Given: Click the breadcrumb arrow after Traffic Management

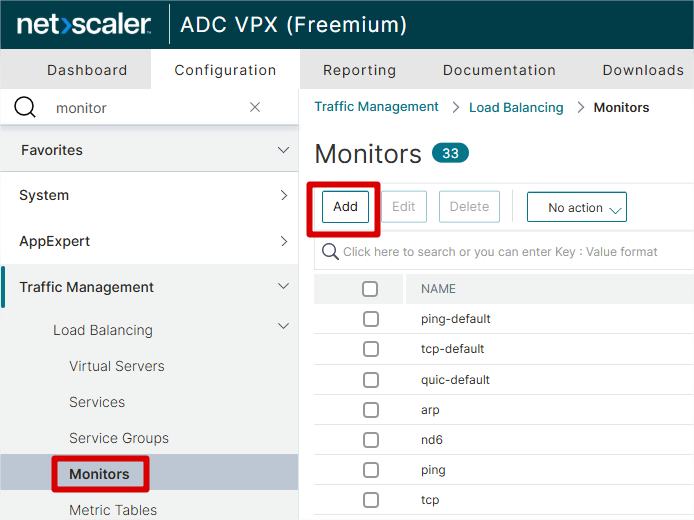Looking at the screenshot, I should coord(455,107).
